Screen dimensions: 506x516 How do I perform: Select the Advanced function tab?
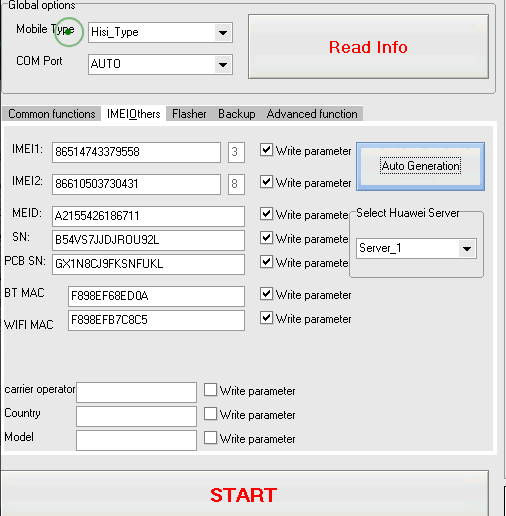tap(312, 114)
